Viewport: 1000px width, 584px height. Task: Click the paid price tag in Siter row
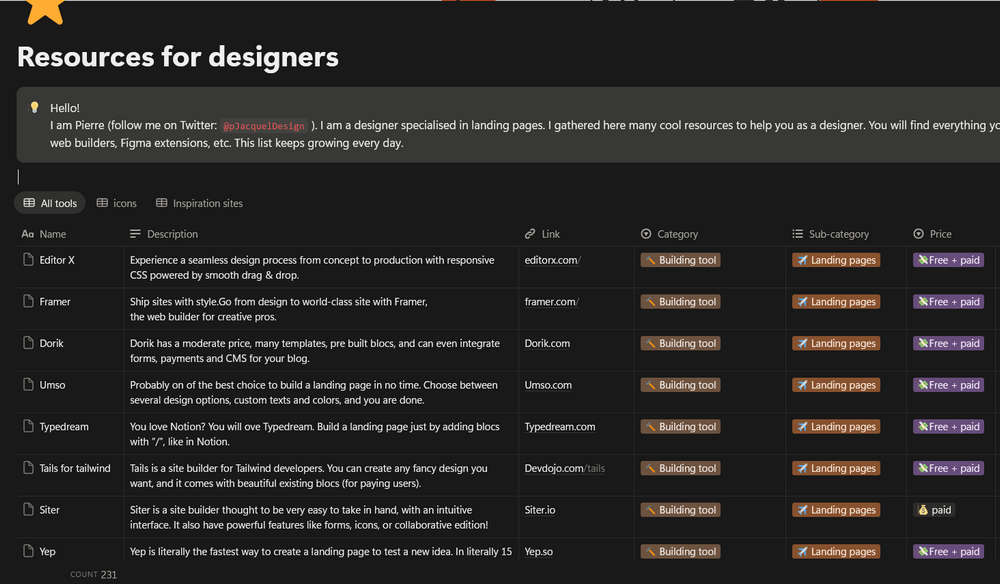(x=934, y=510)
